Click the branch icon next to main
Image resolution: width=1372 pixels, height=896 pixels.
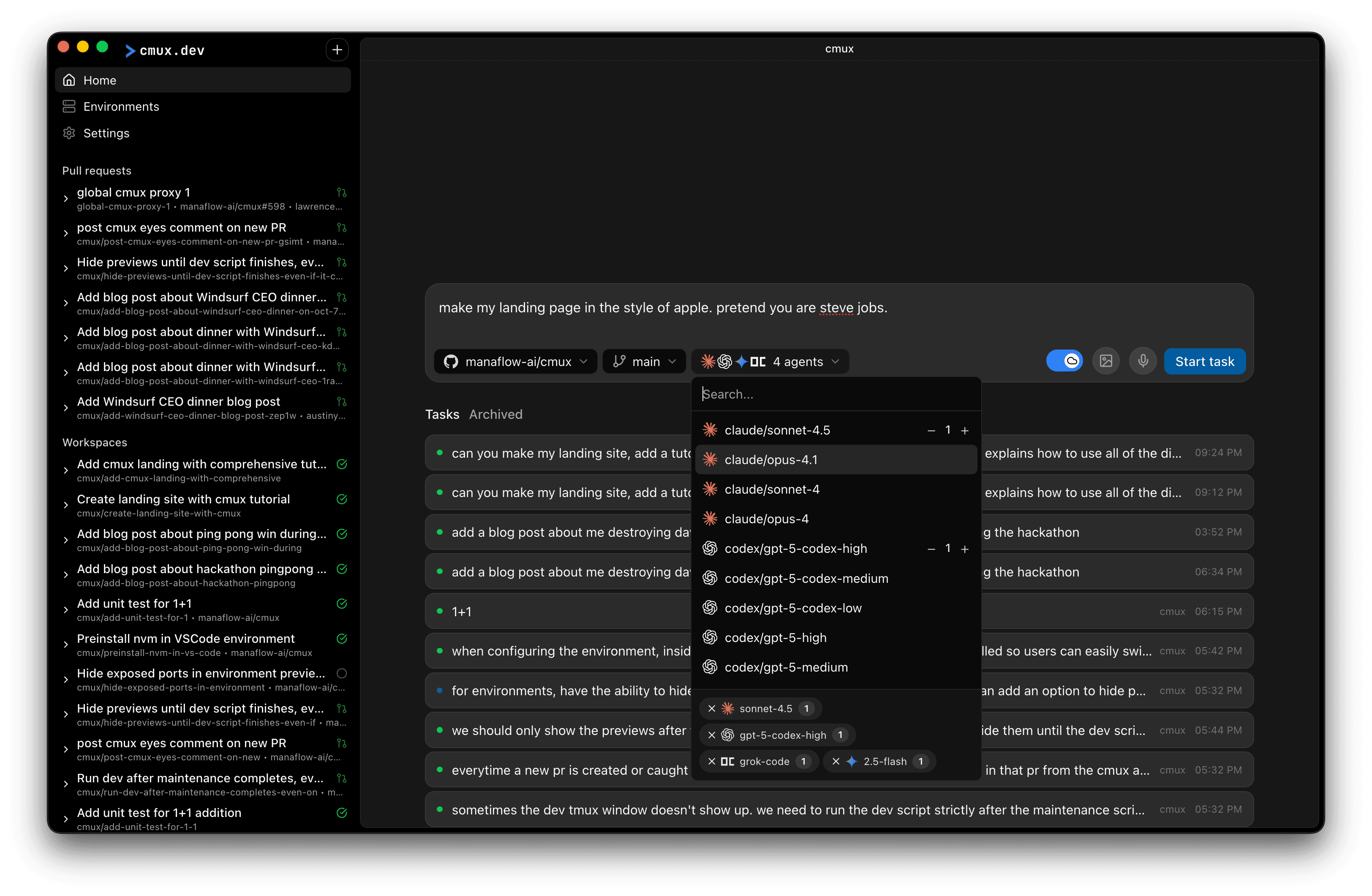(618, 361)
